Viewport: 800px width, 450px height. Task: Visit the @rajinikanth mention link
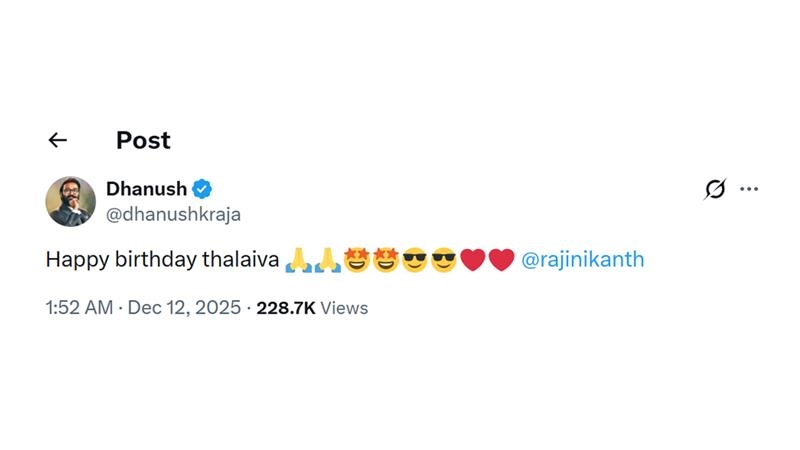[x=583, y=260]
